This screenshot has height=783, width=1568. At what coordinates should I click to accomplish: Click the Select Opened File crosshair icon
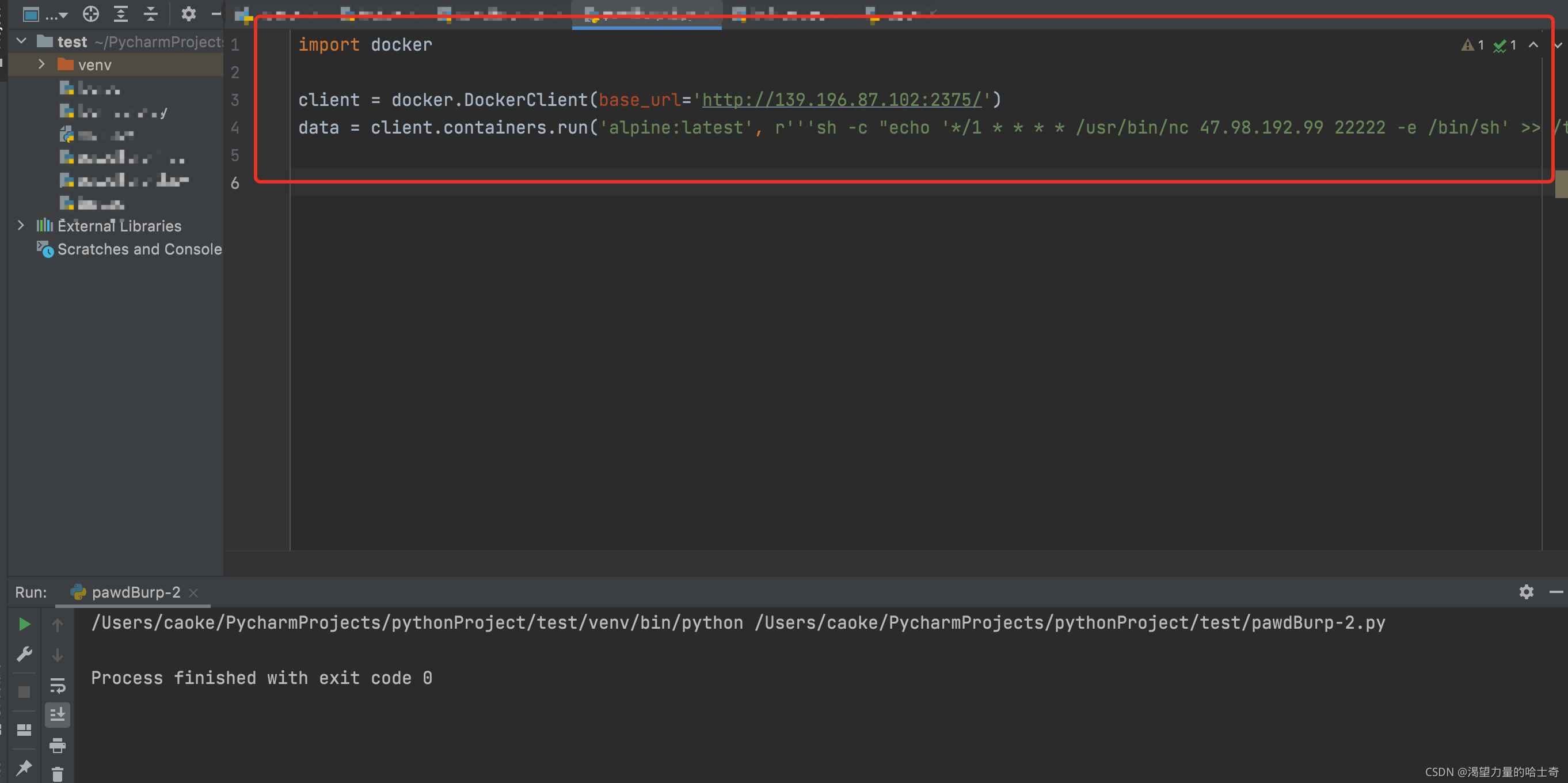pyautogui.click(x=91, y=13)
